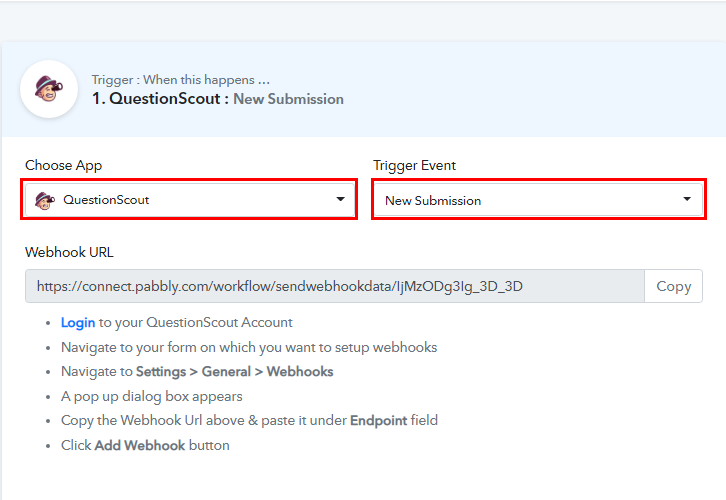Click instruction 'Click Add Webhook button'
The width and height of the screenshot is (726, 500).
pyautogui.click(x=145, y=445)
